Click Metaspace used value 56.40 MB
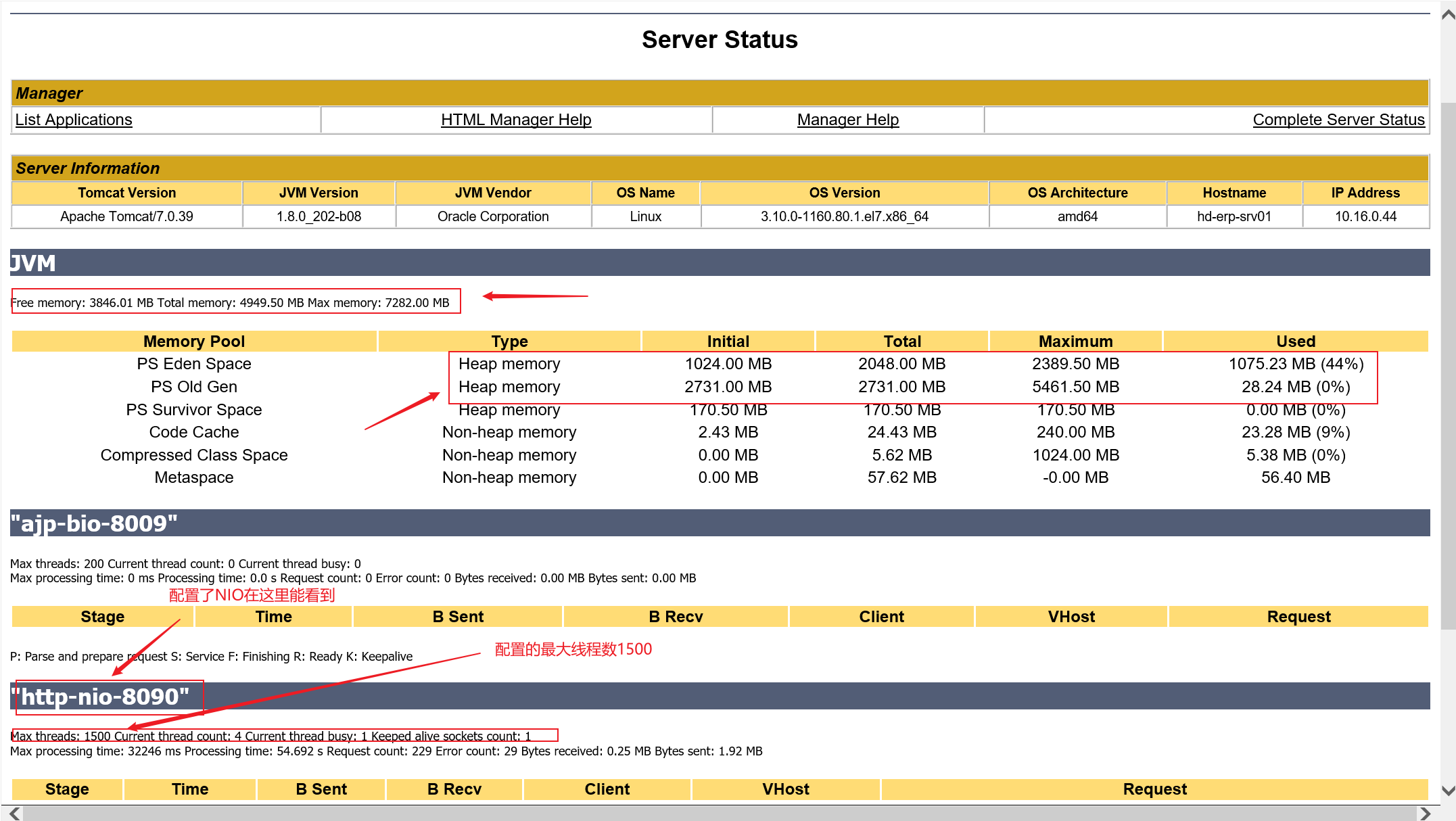The image size is (1456, 821). coord(1296,477)
